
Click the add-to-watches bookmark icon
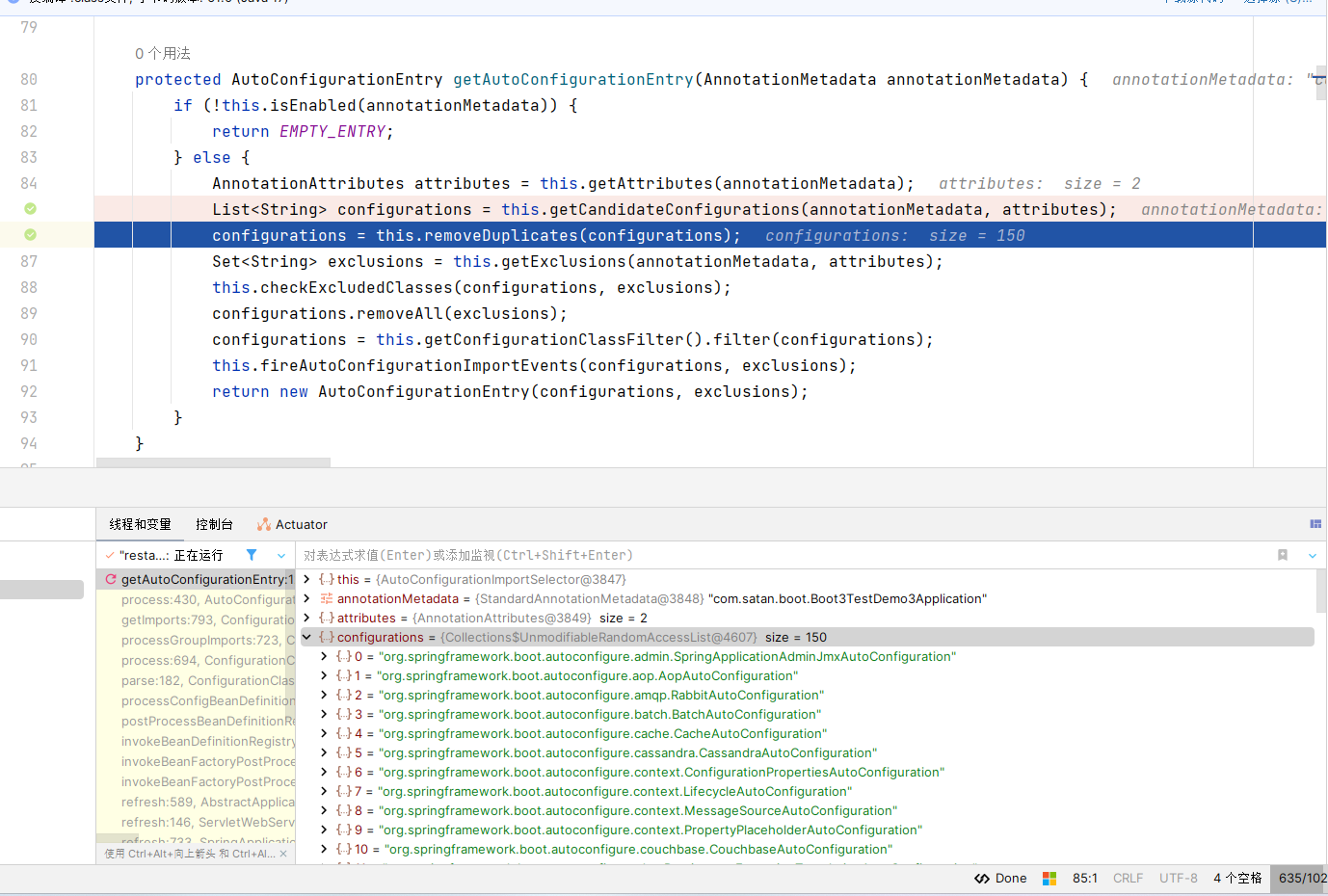[1283, 555]
